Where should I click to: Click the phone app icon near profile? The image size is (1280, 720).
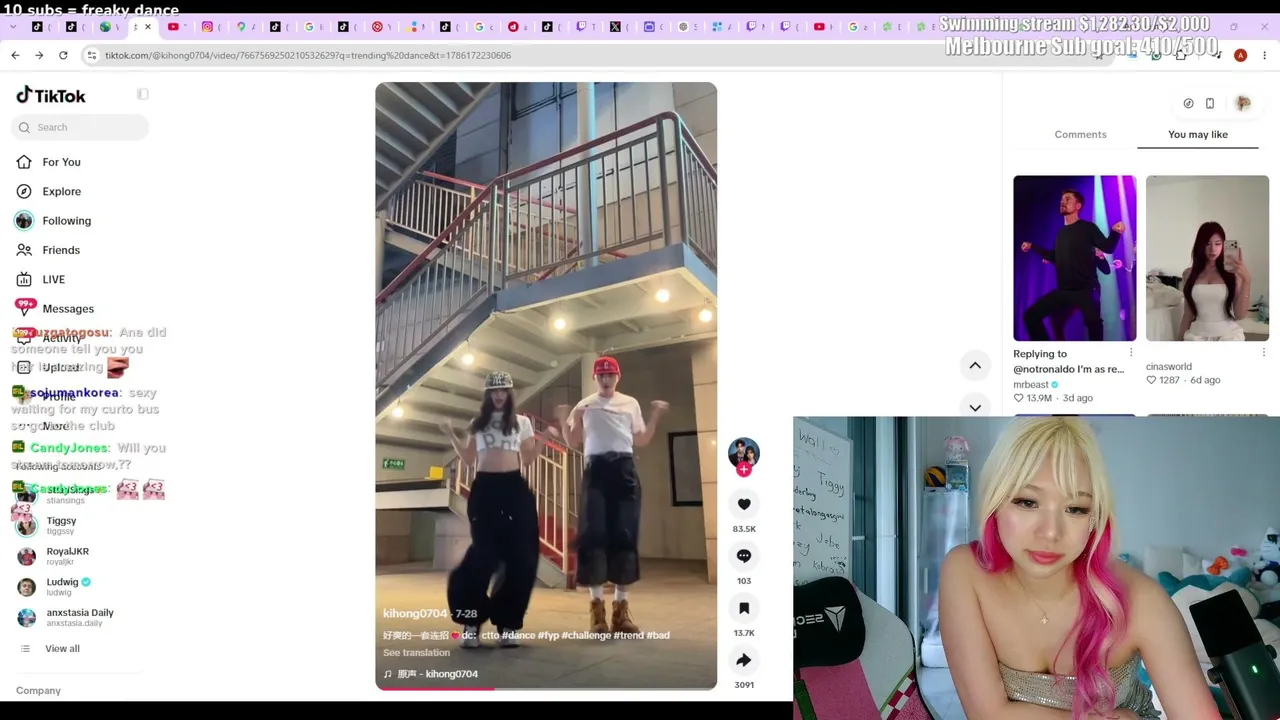1210,103
